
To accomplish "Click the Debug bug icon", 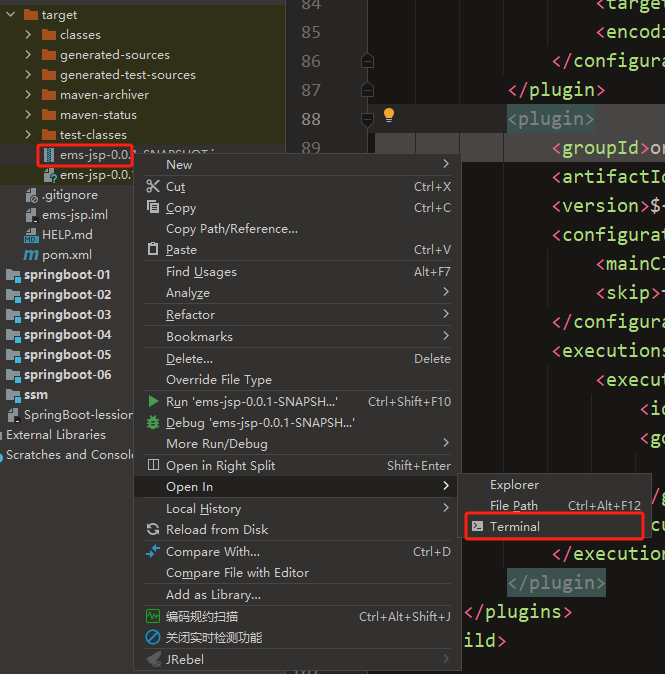I will (153, 423).
